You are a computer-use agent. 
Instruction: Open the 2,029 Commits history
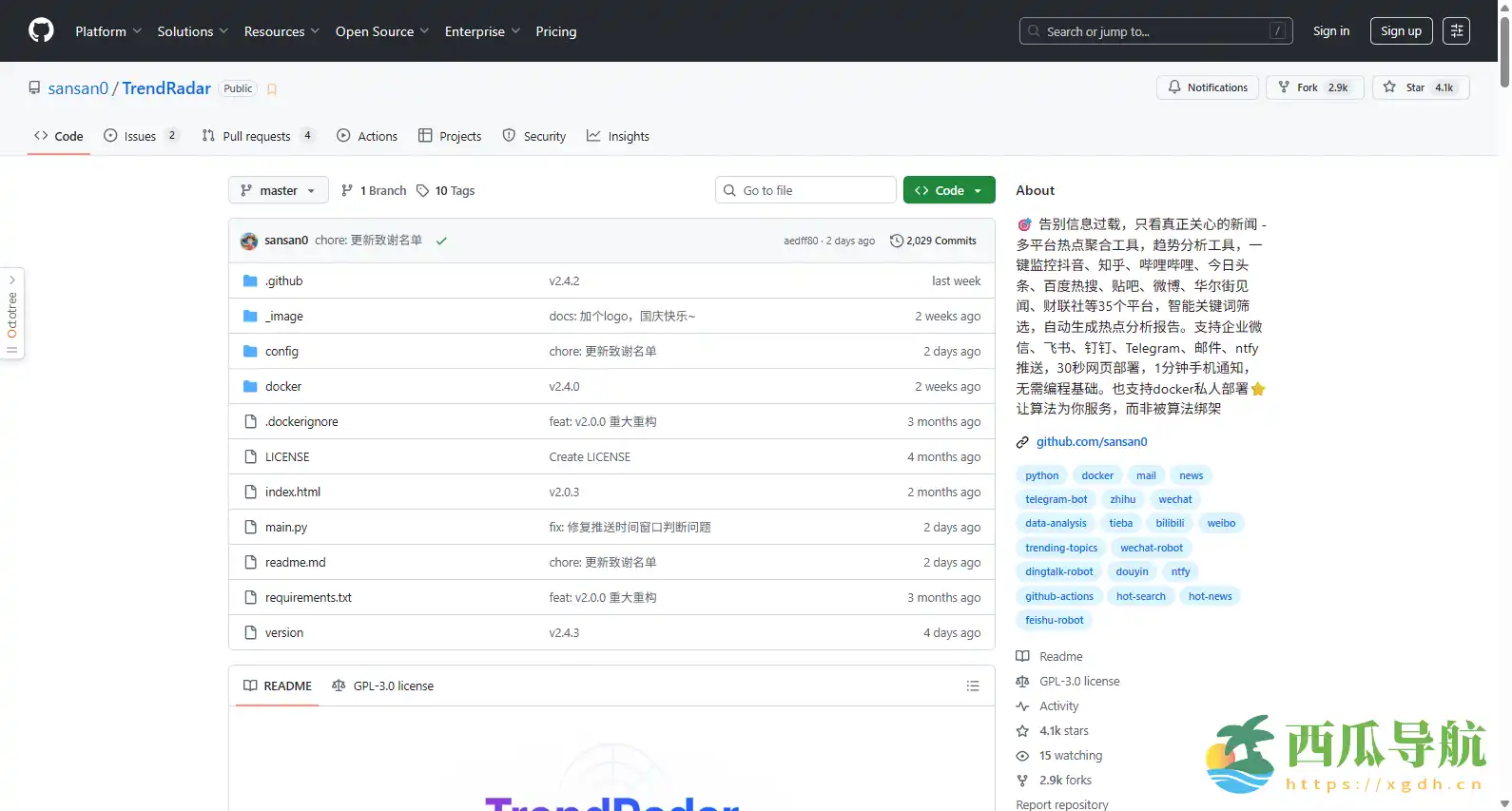933,241
